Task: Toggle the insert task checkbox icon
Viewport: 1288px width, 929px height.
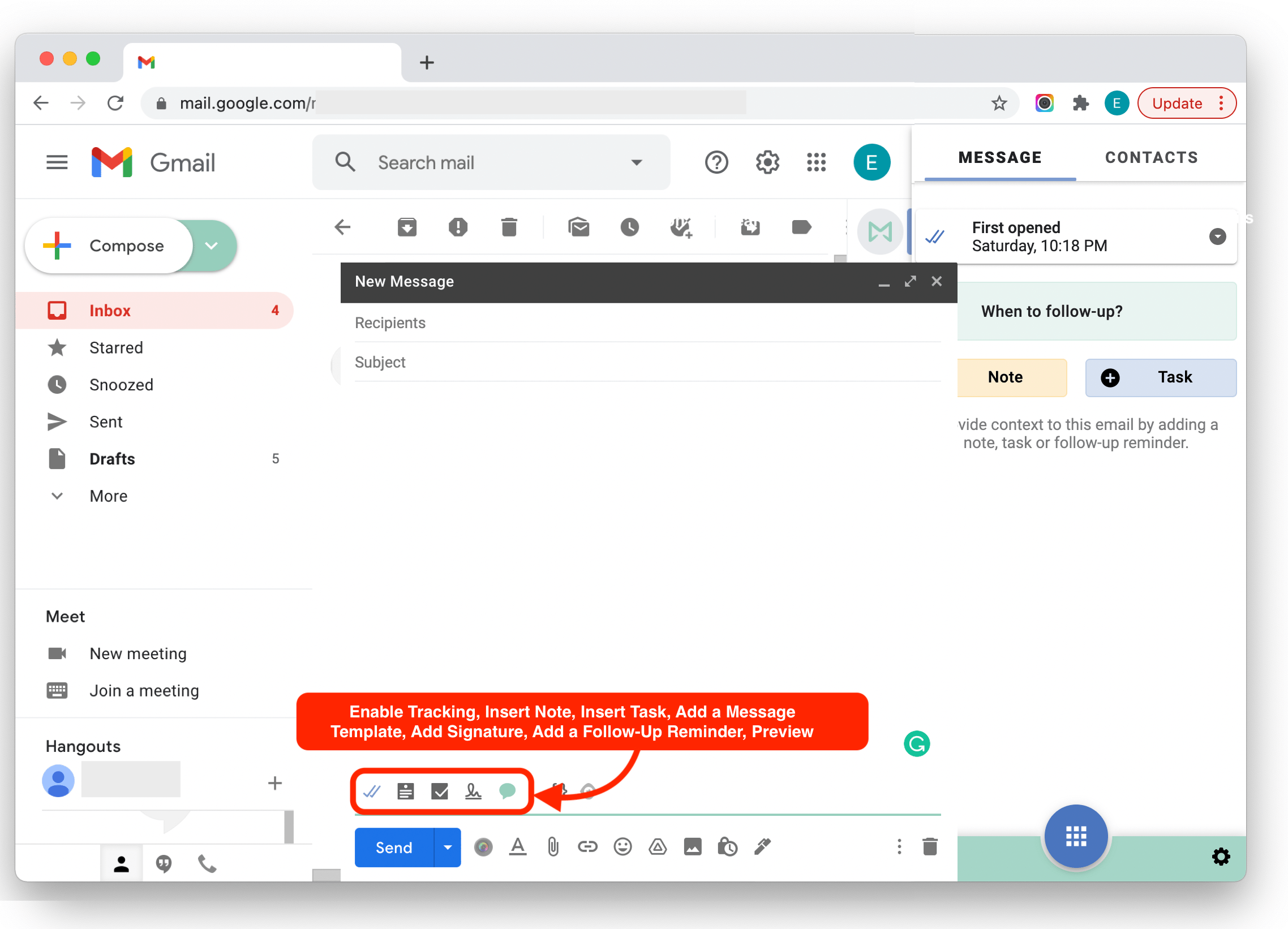Action: [440, 791]
